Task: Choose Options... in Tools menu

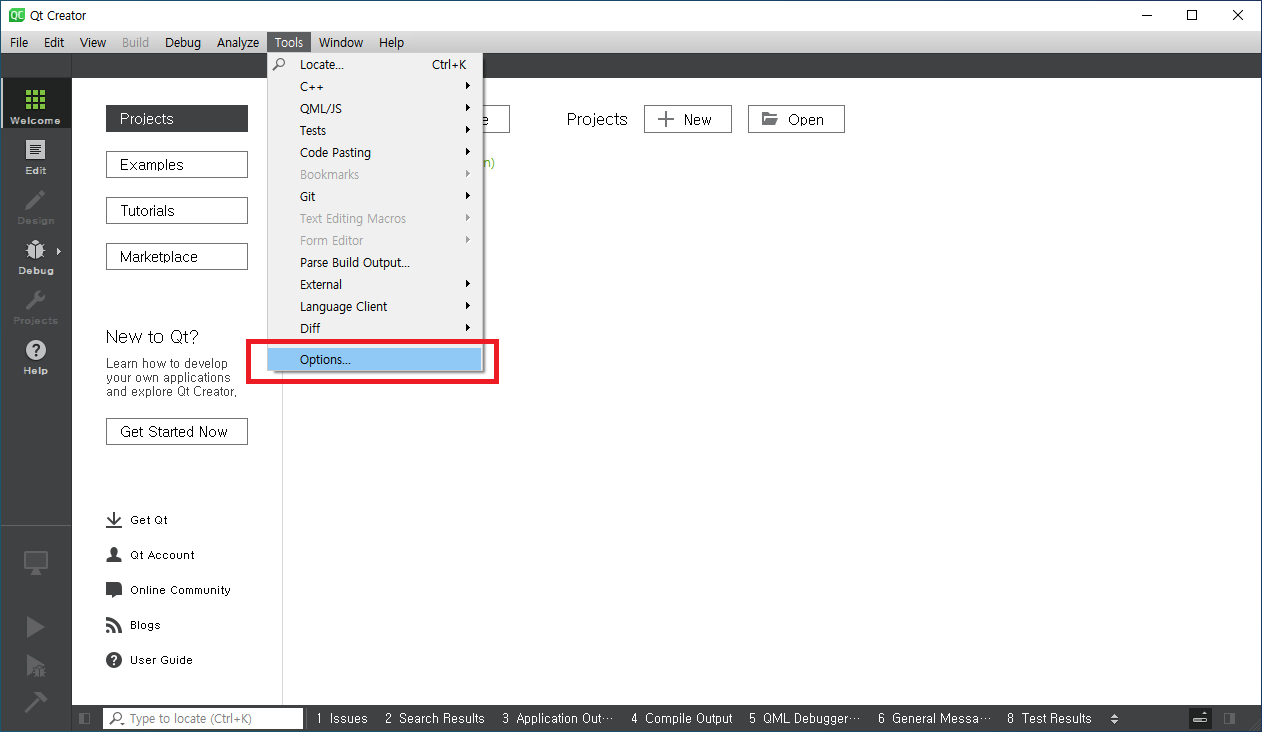Action: coord(375,360)
